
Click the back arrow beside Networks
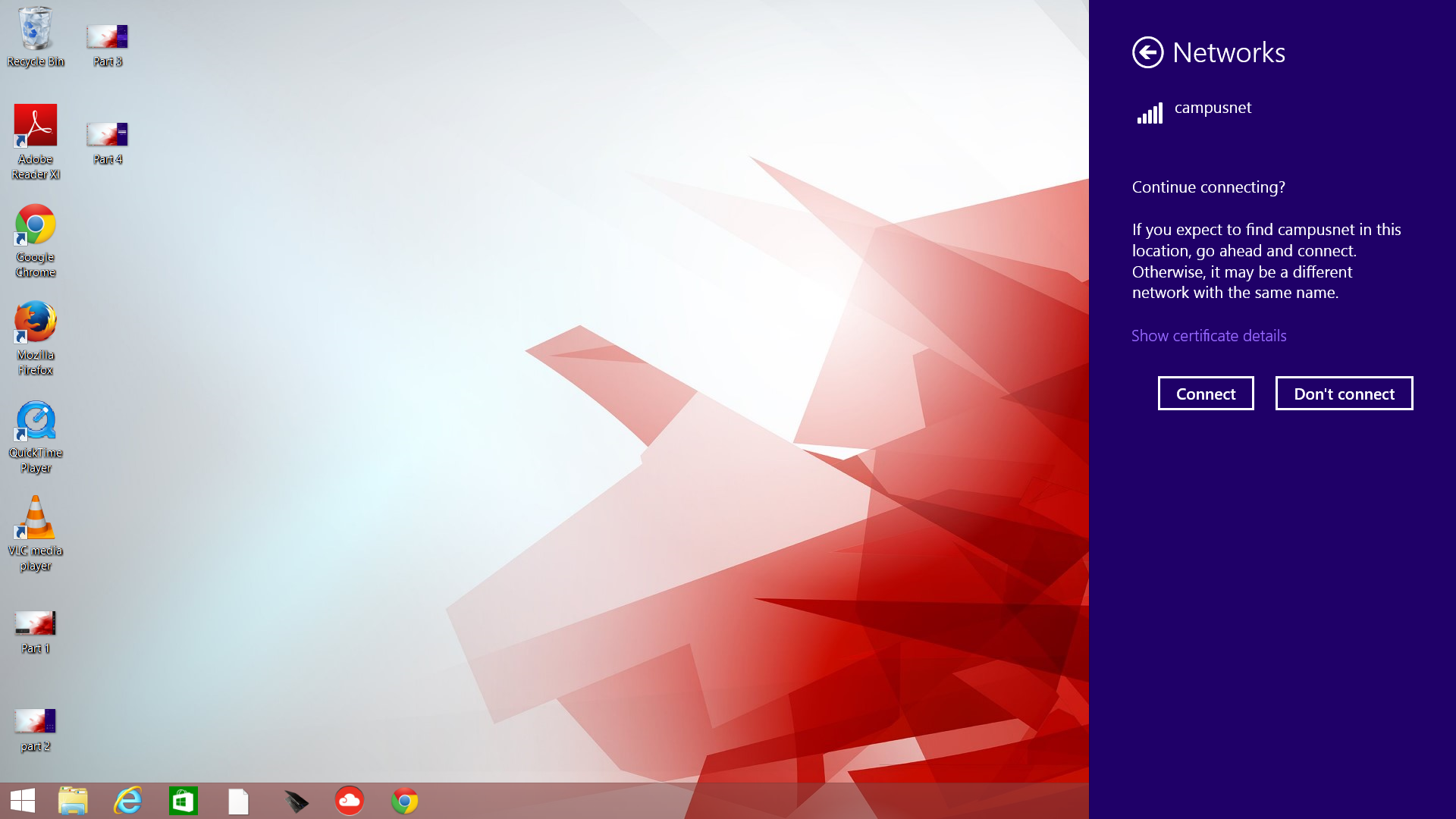[x=1147, y=52]
